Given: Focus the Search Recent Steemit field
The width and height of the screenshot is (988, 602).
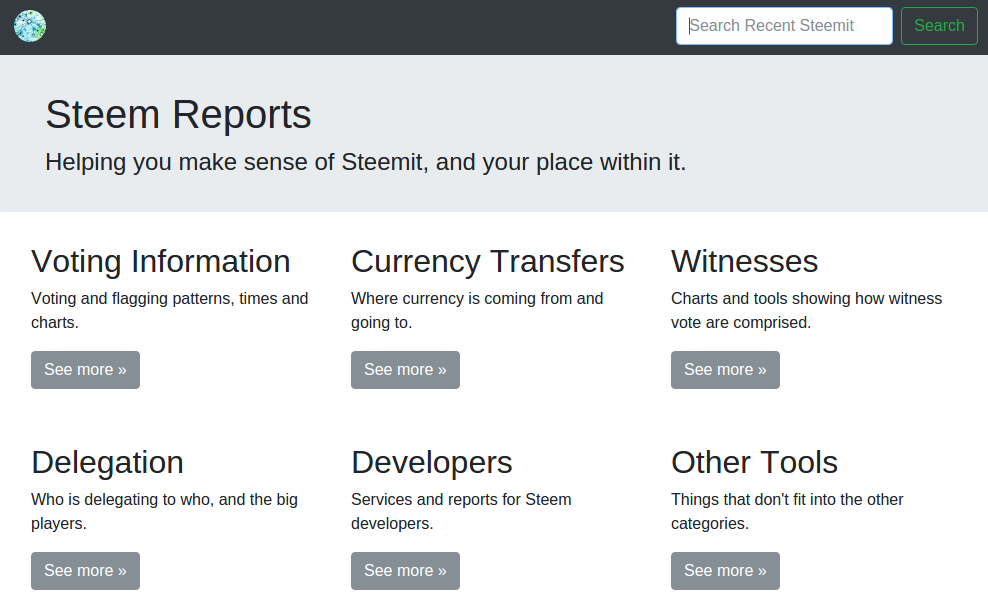Looking at the screenshot, I should tap(784, 26).
